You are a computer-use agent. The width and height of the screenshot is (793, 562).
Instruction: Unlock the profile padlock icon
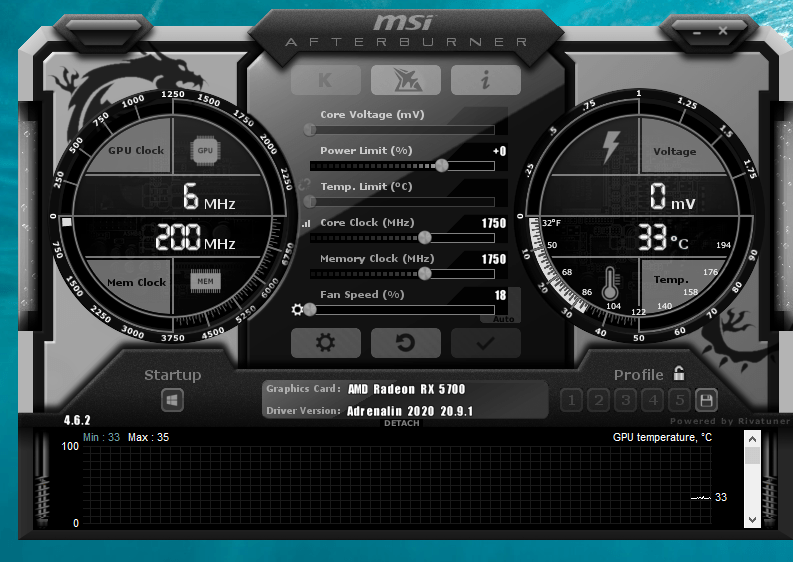point(679,373)
